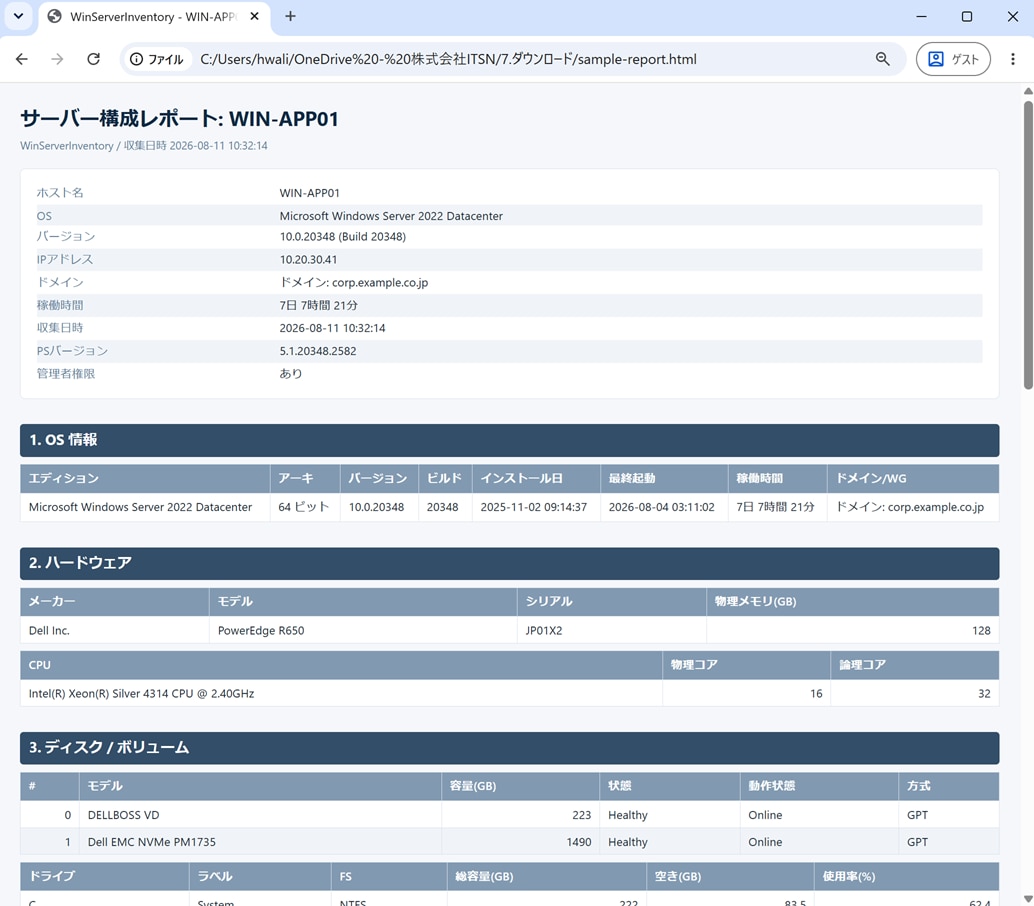This screenshot has height=906, width=1034.
Task: Click the '2. ハードウェア' section header
Action: pos(510,564)
